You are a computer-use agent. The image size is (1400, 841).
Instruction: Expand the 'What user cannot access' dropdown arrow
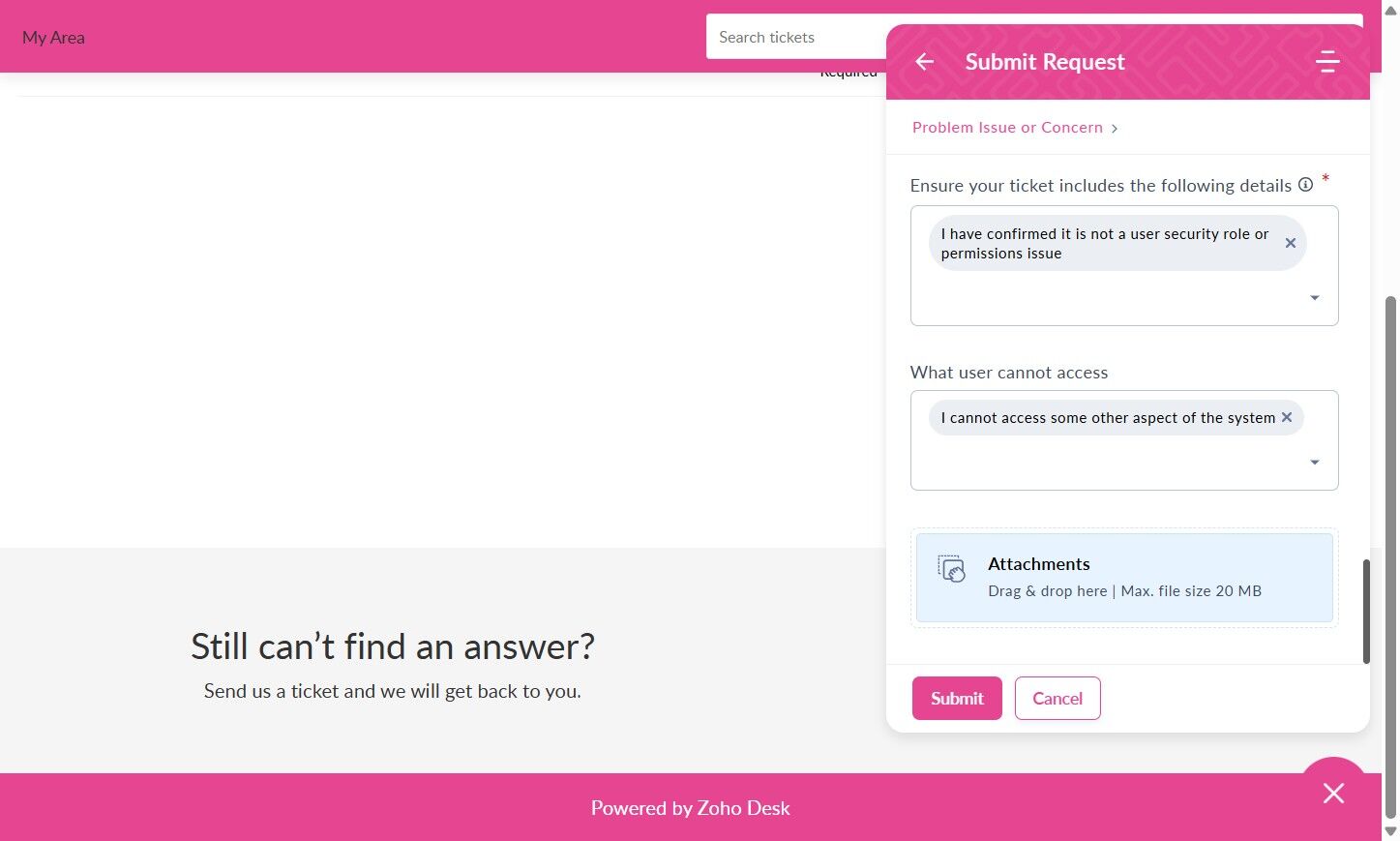click(1314, 463)
